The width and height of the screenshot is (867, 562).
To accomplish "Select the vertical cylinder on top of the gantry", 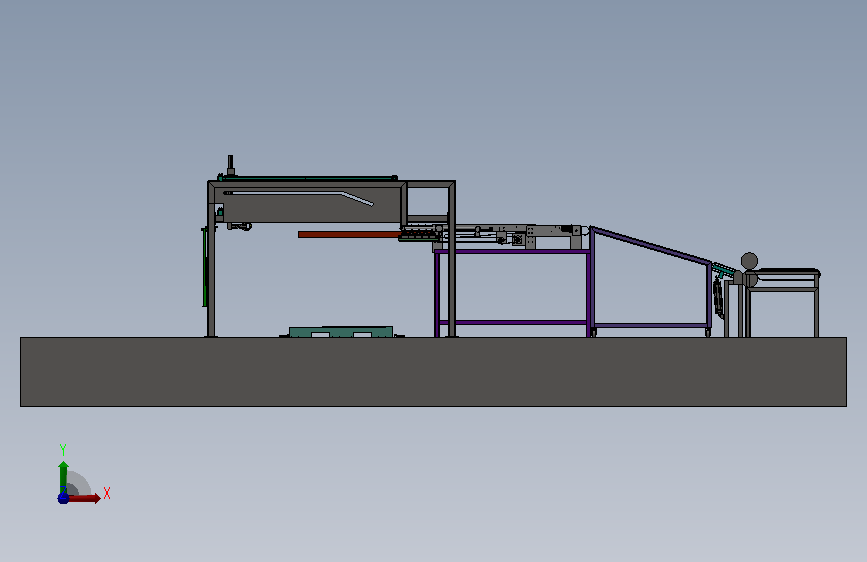I will click(231, 165).
